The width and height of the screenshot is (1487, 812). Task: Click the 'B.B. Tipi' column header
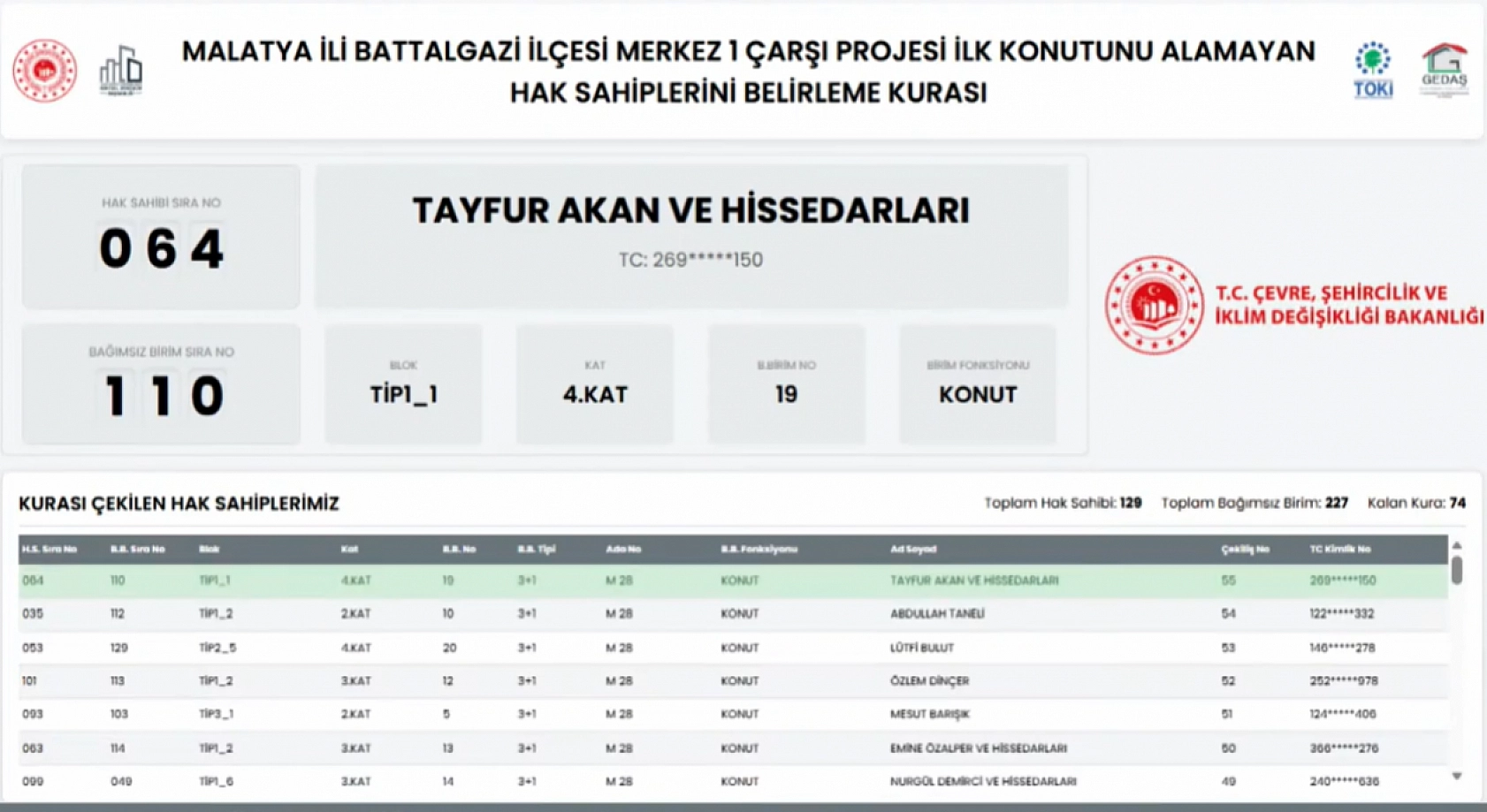(x=537, y=549)
